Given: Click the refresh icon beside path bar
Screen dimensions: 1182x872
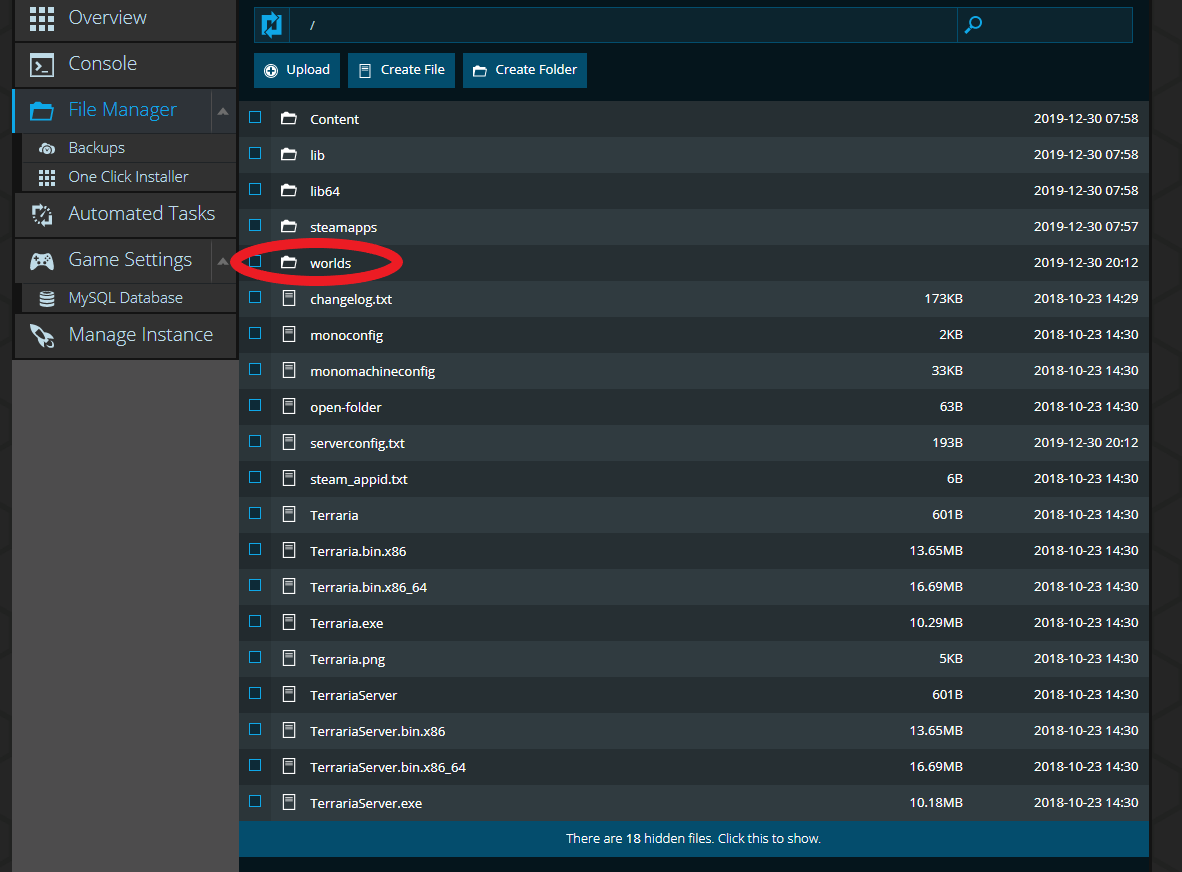Looking at the screenshot, I should pyautogui.click(x=271, y=25).
